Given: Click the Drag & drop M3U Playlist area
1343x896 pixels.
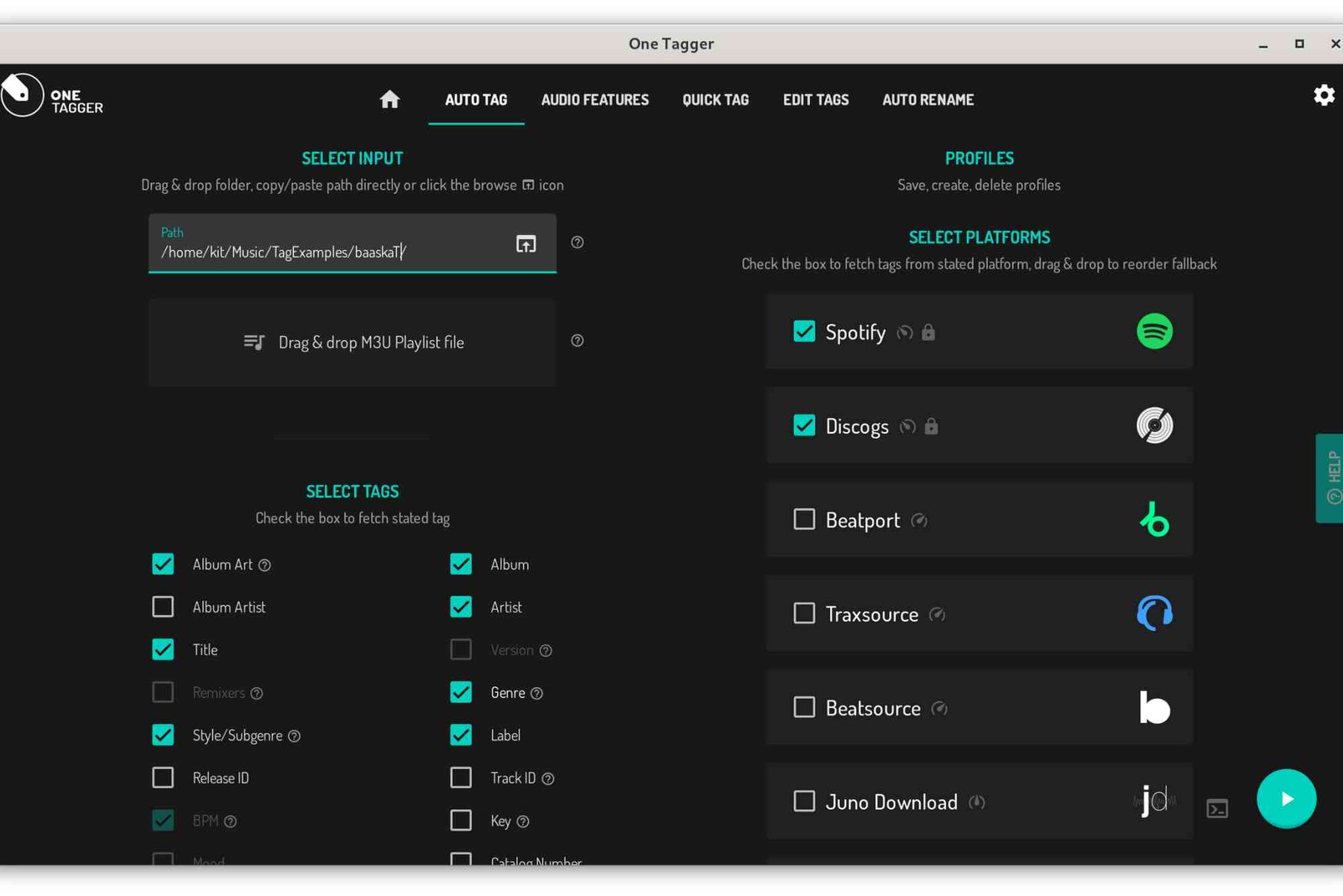Looking at the screenshot, I should [353, 342].
